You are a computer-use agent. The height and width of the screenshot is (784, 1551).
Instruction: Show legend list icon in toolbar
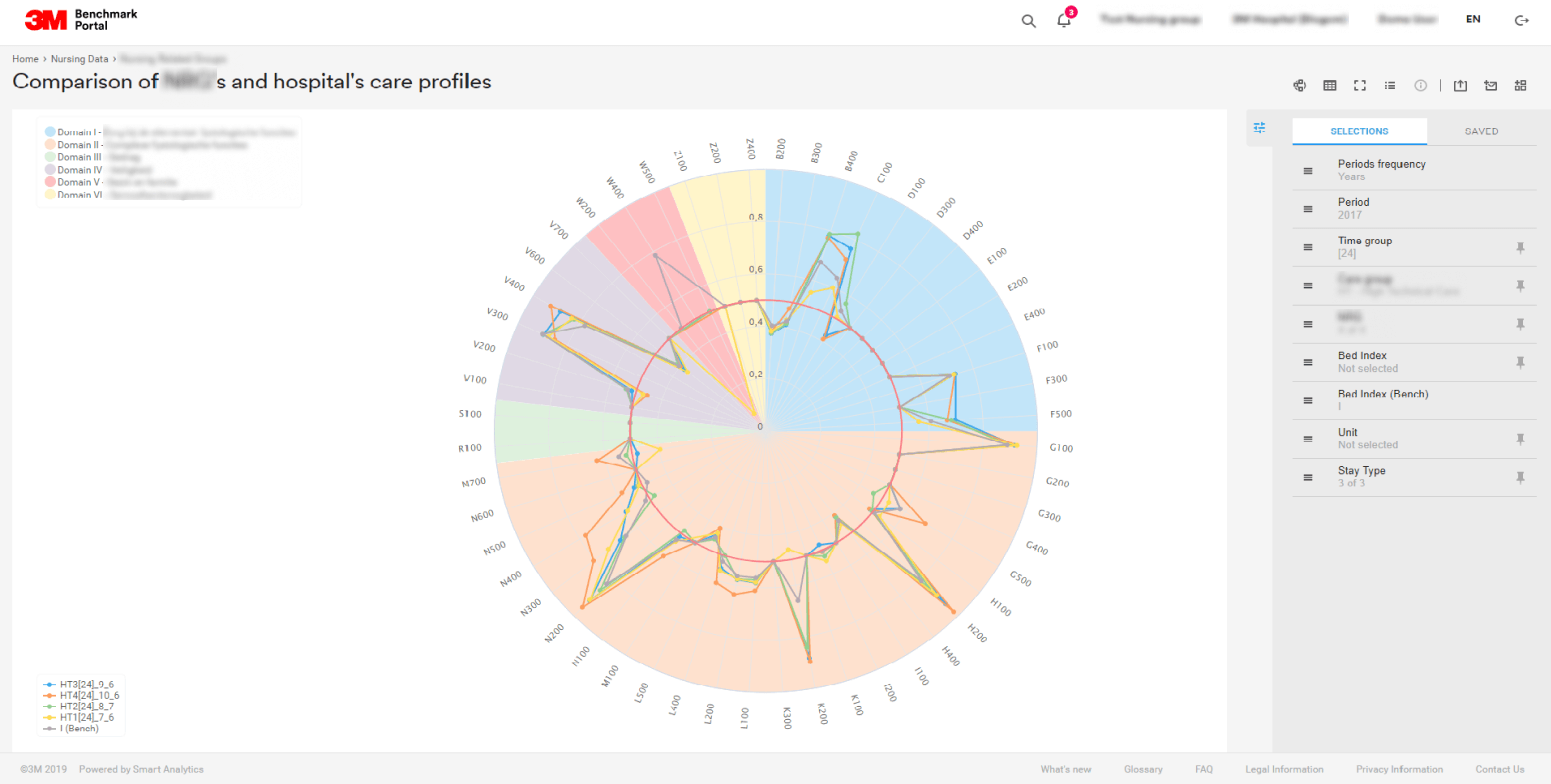pyautogui.click(x=1390, y=86)
